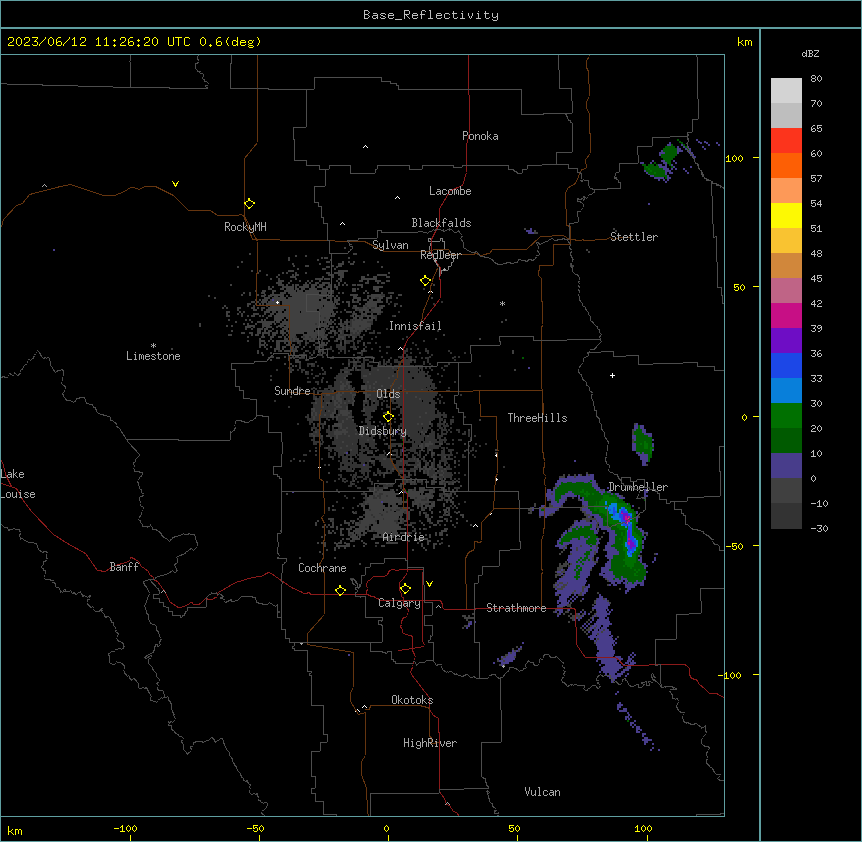
Task: Click the km unit label at bottom left
Action: [x=15, y=830]
